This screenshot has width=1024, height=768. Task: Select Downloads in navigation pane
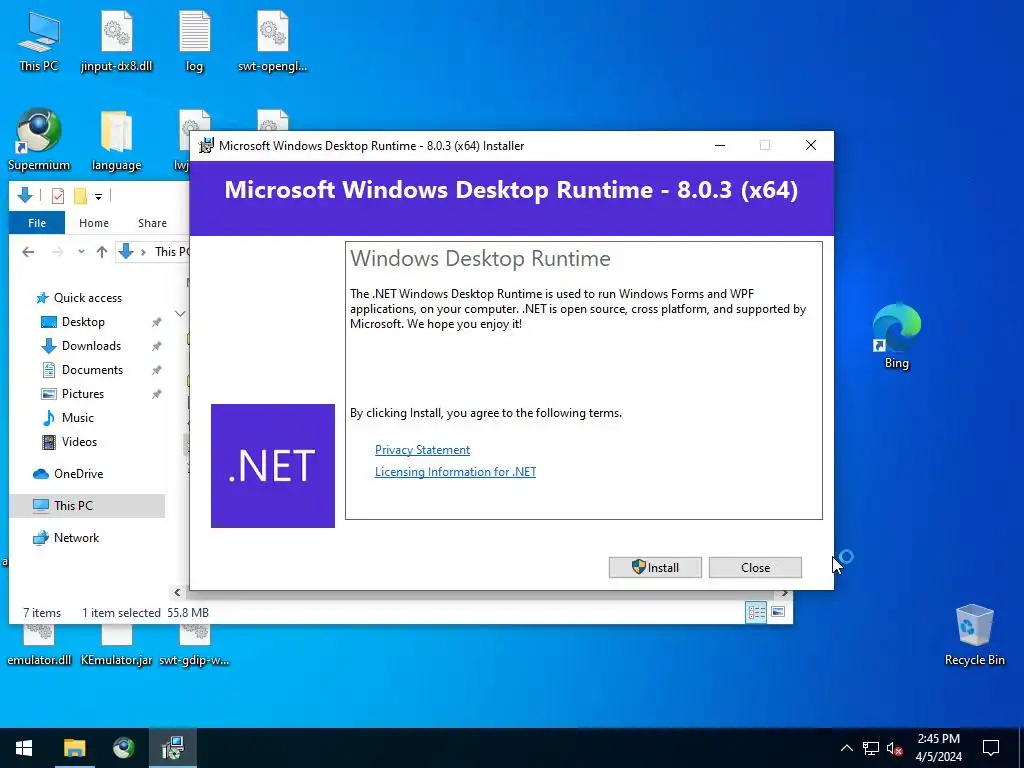(91, 346)
